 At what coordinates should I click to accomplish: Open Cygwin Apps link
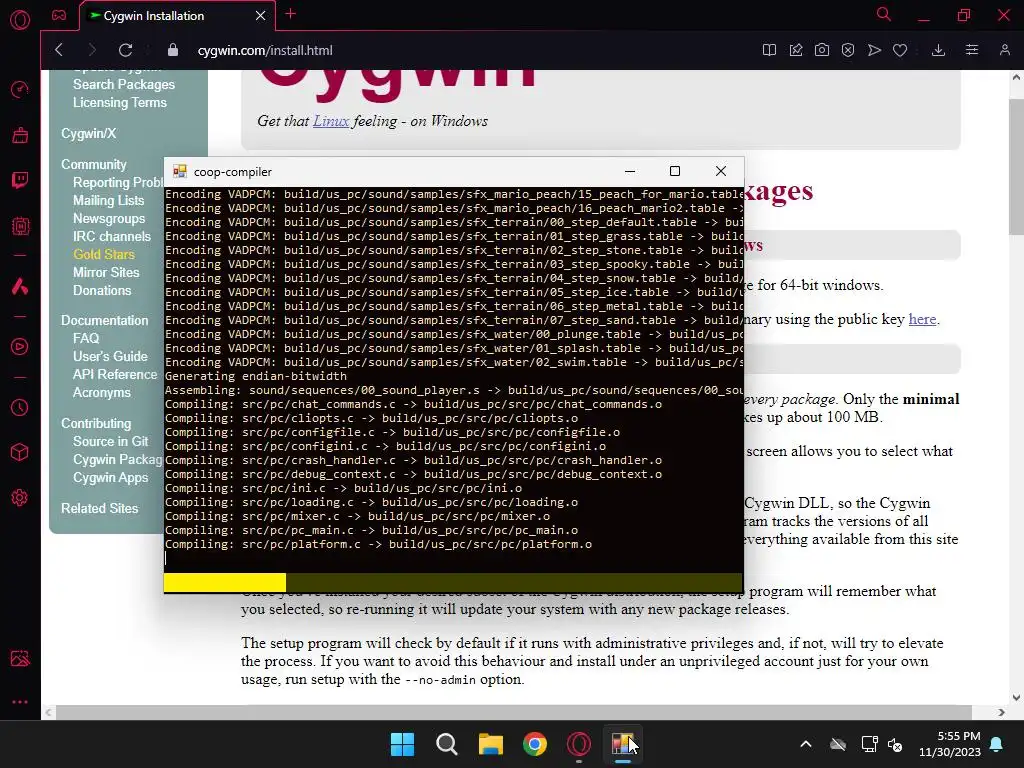pos(110,477)
